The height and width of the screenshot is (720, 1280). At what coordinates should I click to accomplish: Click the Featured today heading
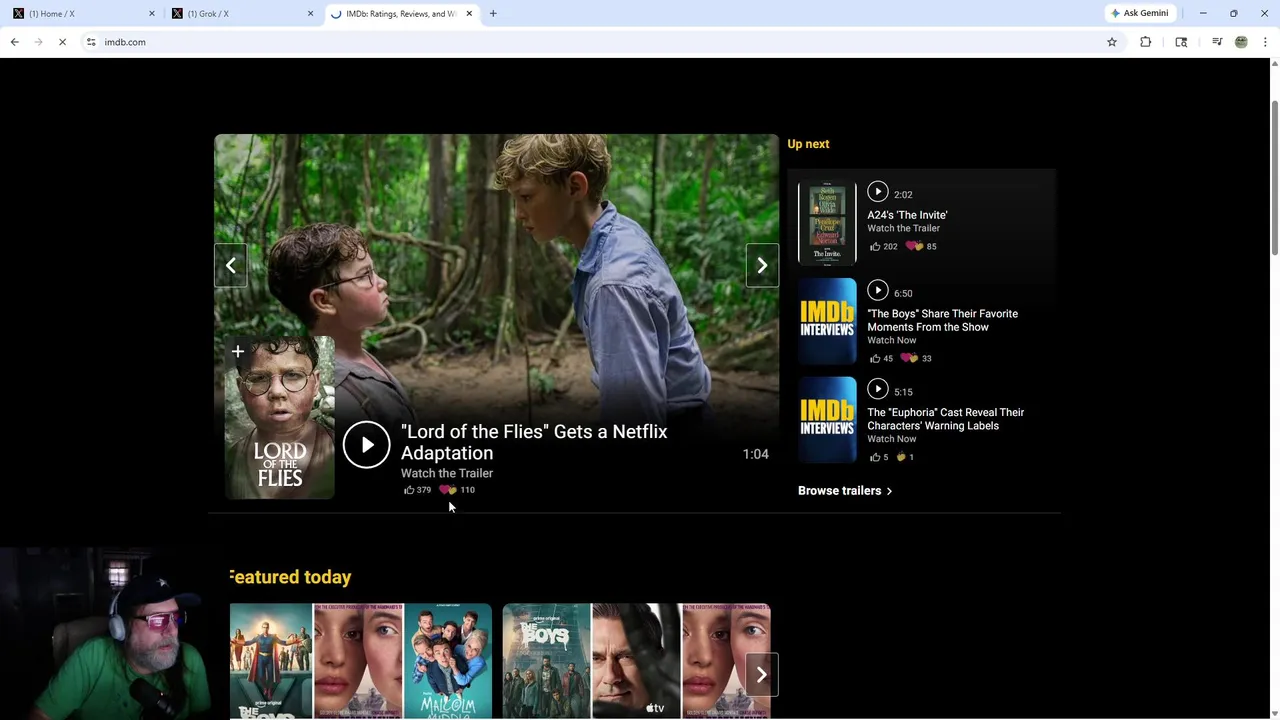[290, 577]
